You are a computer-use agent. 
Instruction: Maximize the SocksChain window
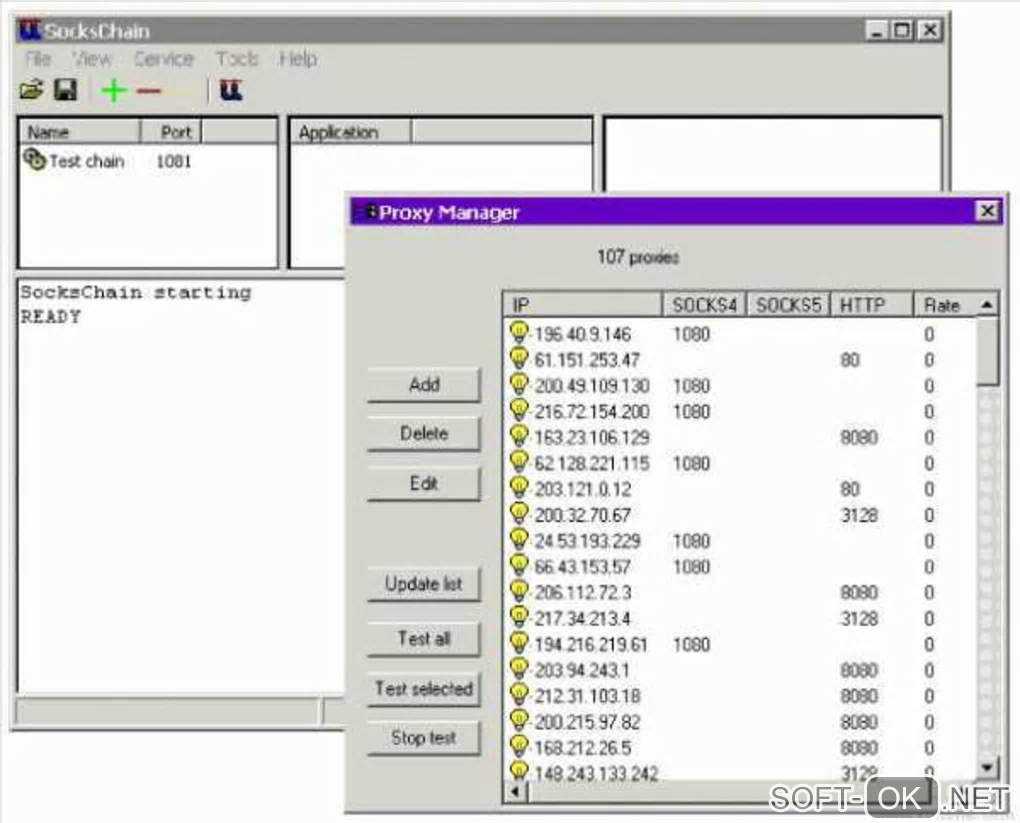coord(902,30)
